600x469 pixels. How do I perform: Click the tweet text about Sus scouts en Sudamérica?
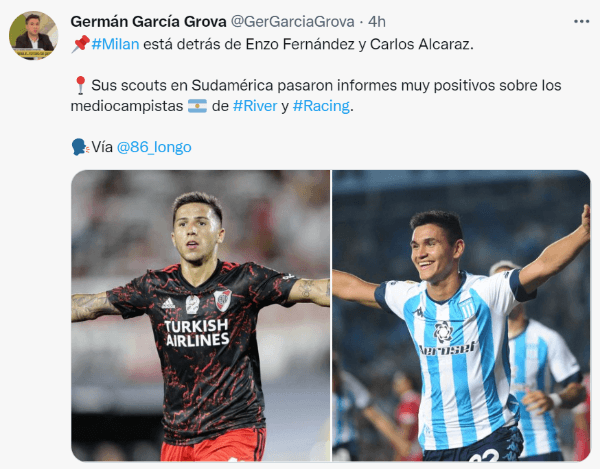(316, 96)
